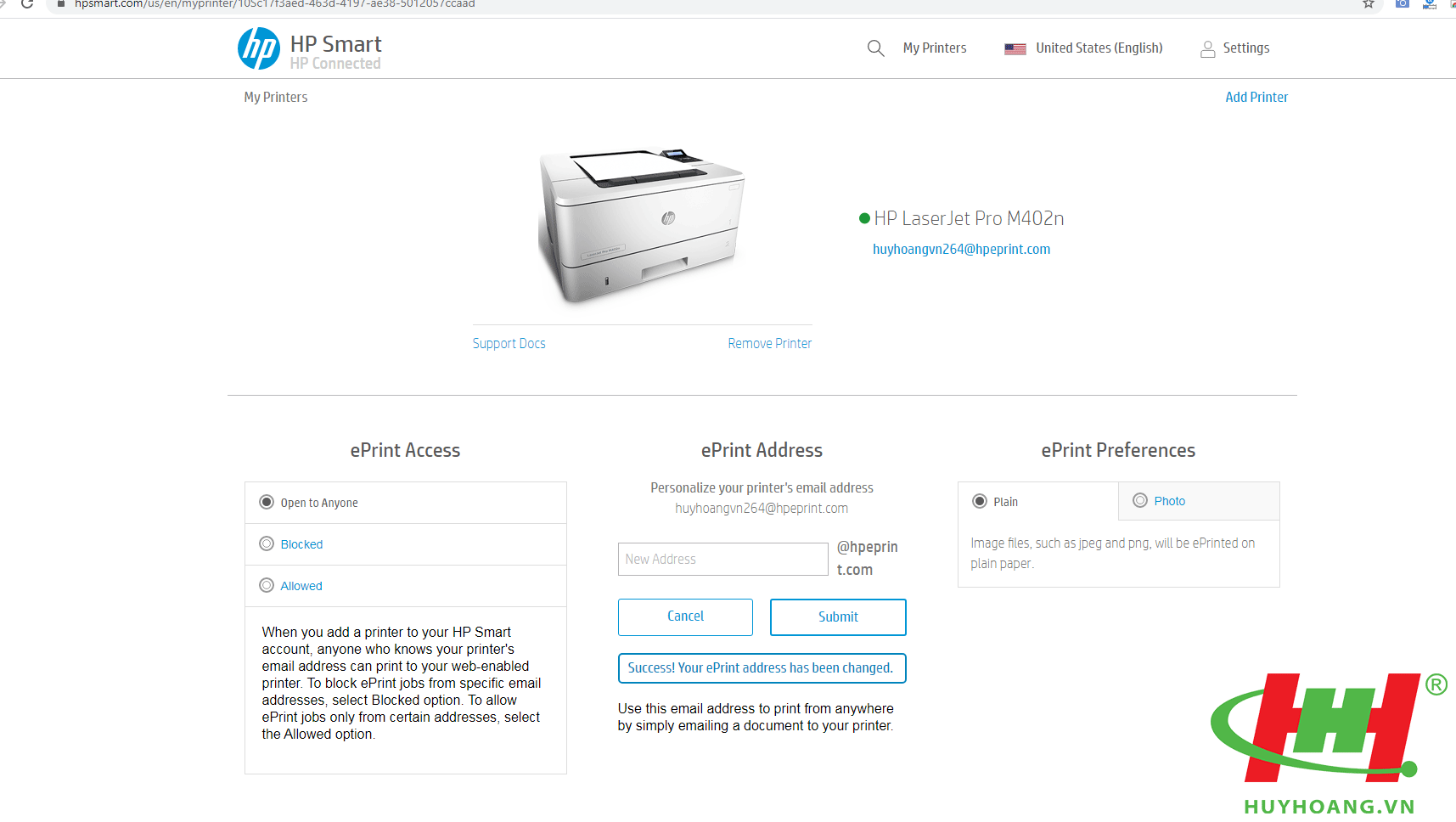Select Photo paper preference radio

pyautogui.click(x=1140, y=500)
